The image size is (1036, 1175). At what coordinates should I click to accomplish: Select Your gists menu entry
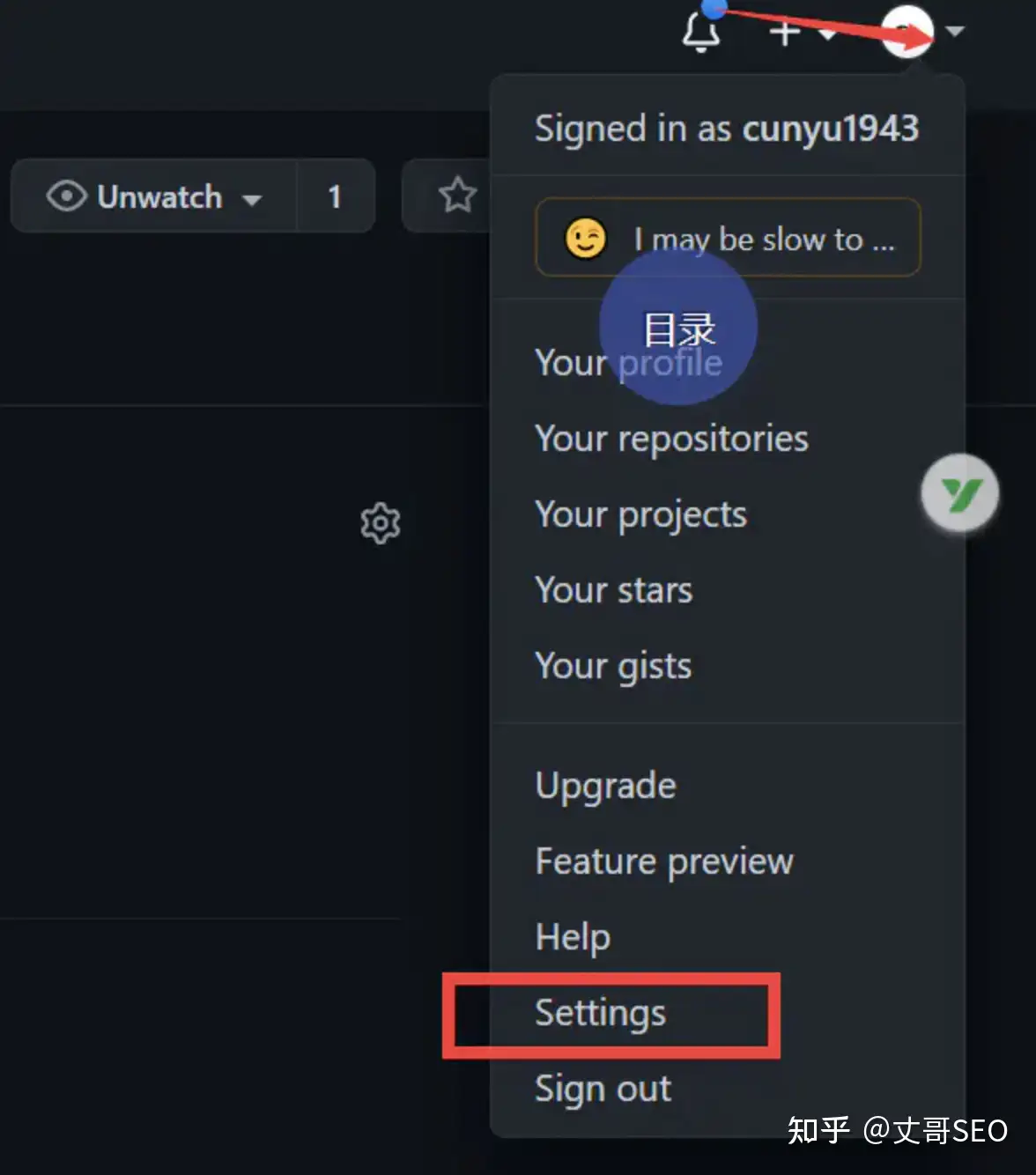(613, 666)
